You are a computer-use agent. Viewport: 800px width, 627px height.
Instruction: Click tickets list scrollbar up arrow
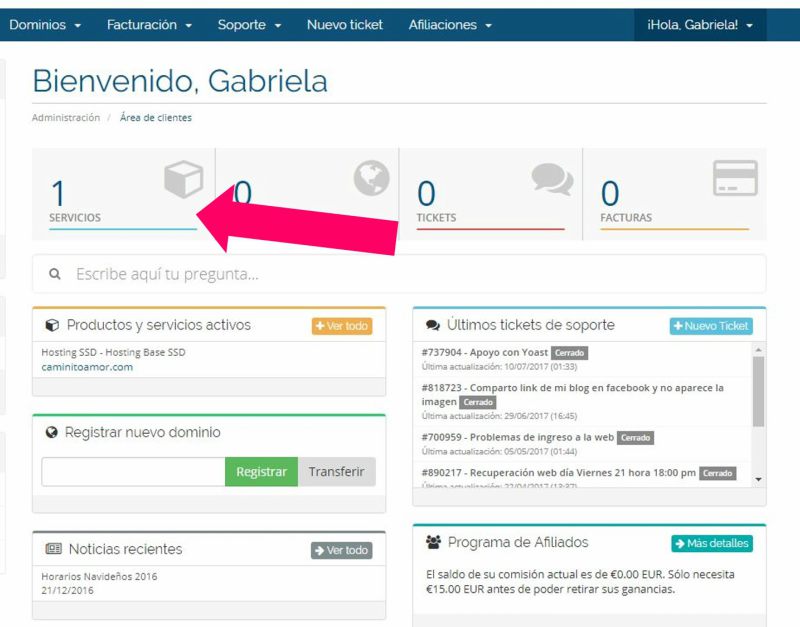(759, 349)
